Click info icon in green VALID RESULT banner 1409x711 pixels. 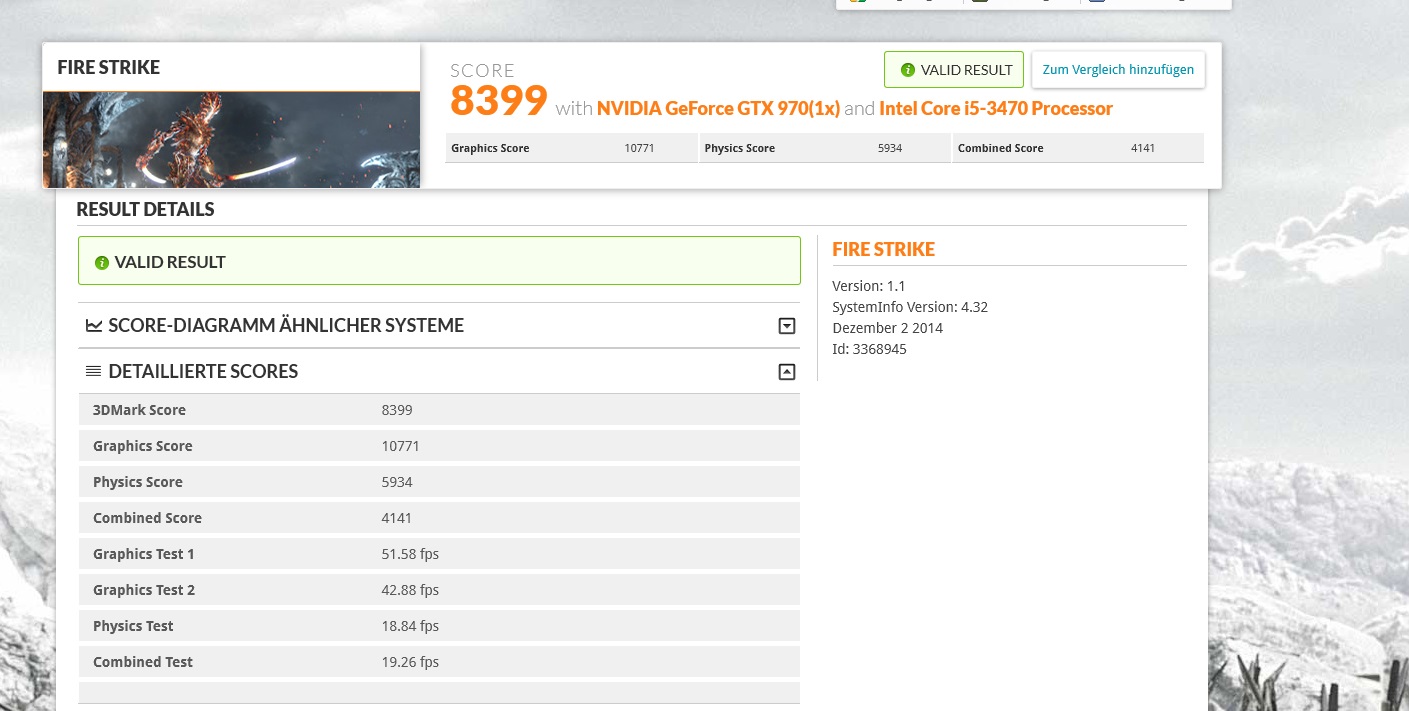click(101, 263)
